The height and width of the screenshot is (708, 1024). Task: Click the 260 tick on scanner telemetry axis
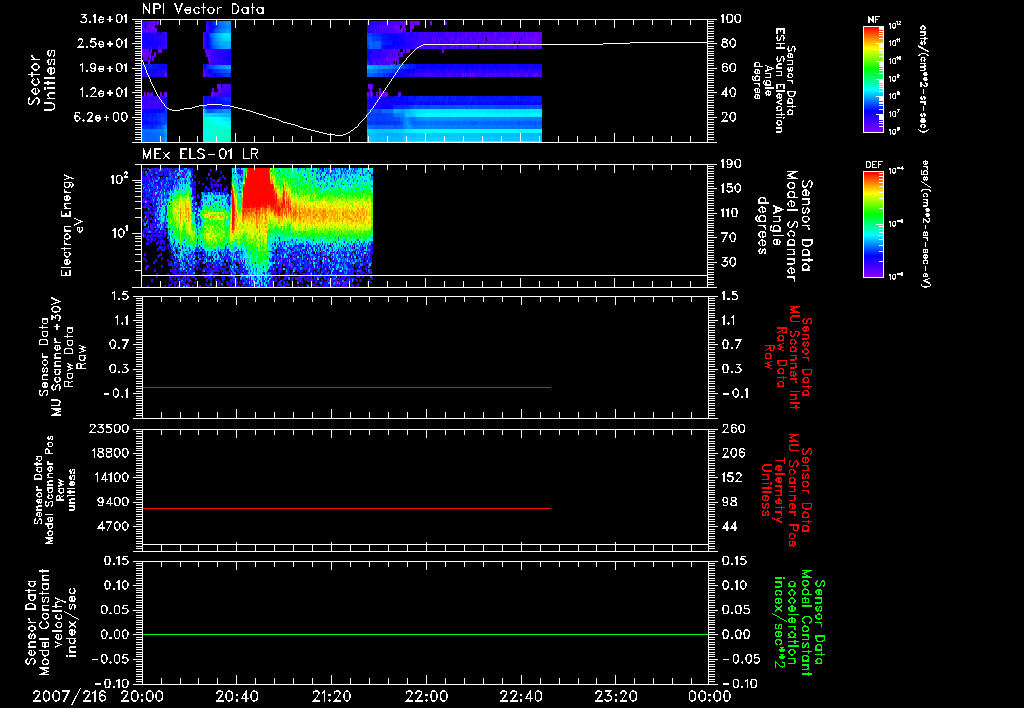[732, 428]
